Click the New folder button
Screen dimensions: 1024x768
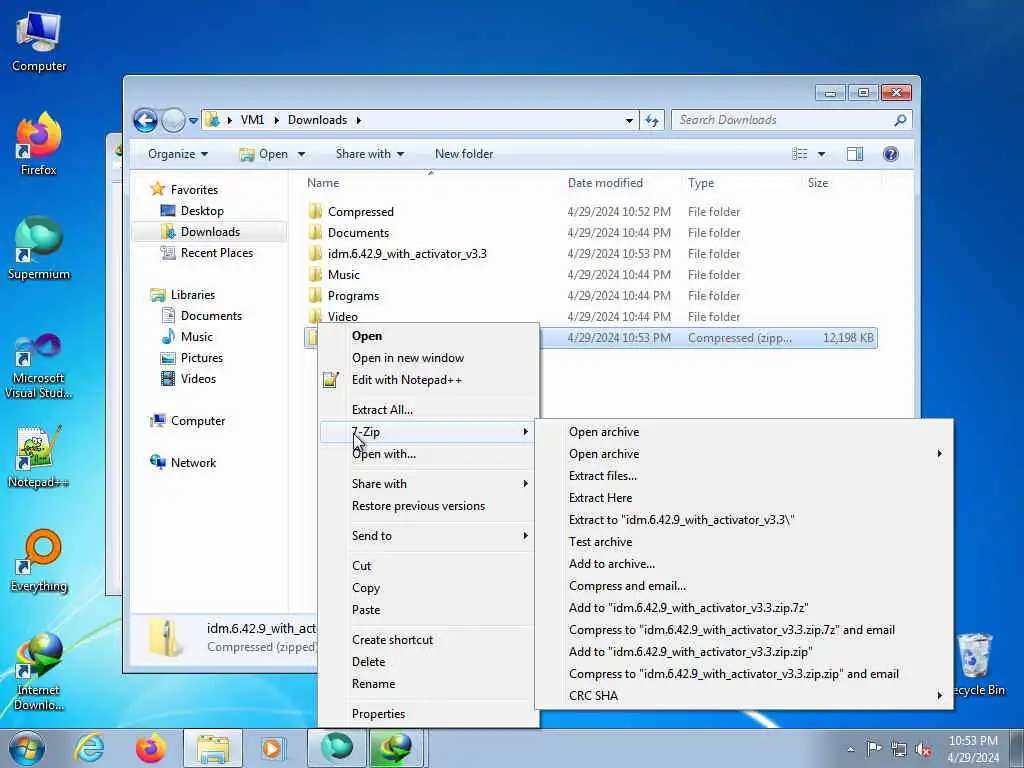pos(464,154)
